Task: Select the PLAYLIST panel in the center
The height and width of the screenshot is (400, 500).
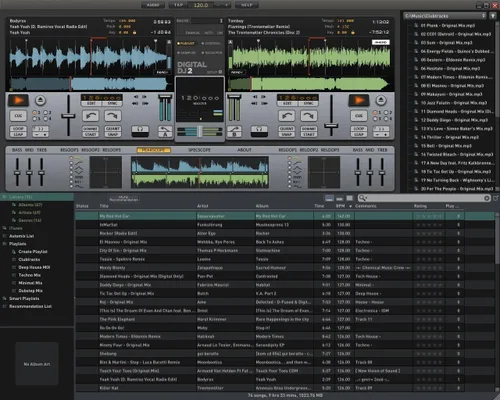Action: point(186,43)
